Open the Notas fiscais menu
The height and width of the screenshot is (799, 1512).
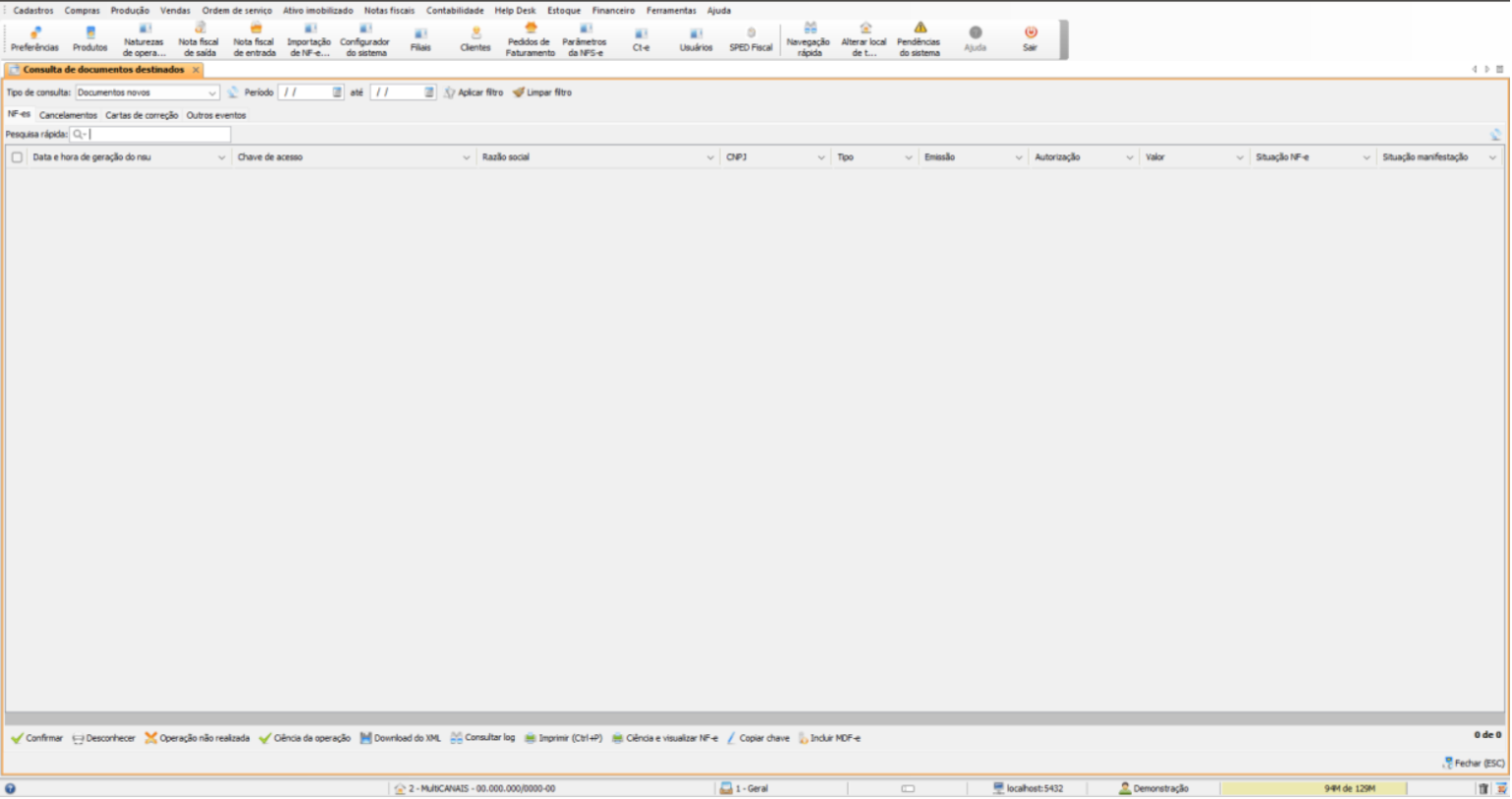pos(389,11)
